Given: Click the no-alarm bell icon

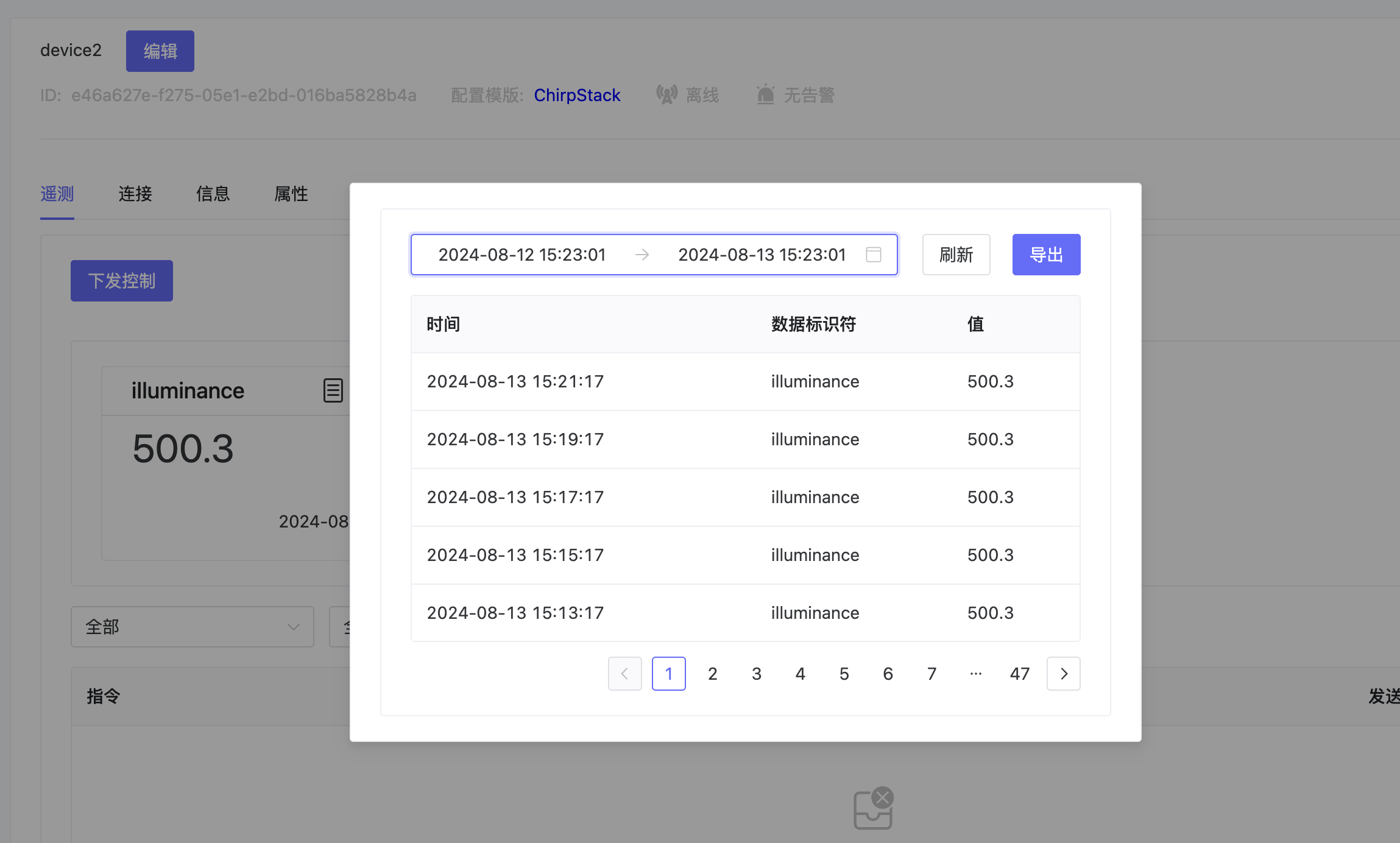Looking at the screenshot, I should 765,94.
